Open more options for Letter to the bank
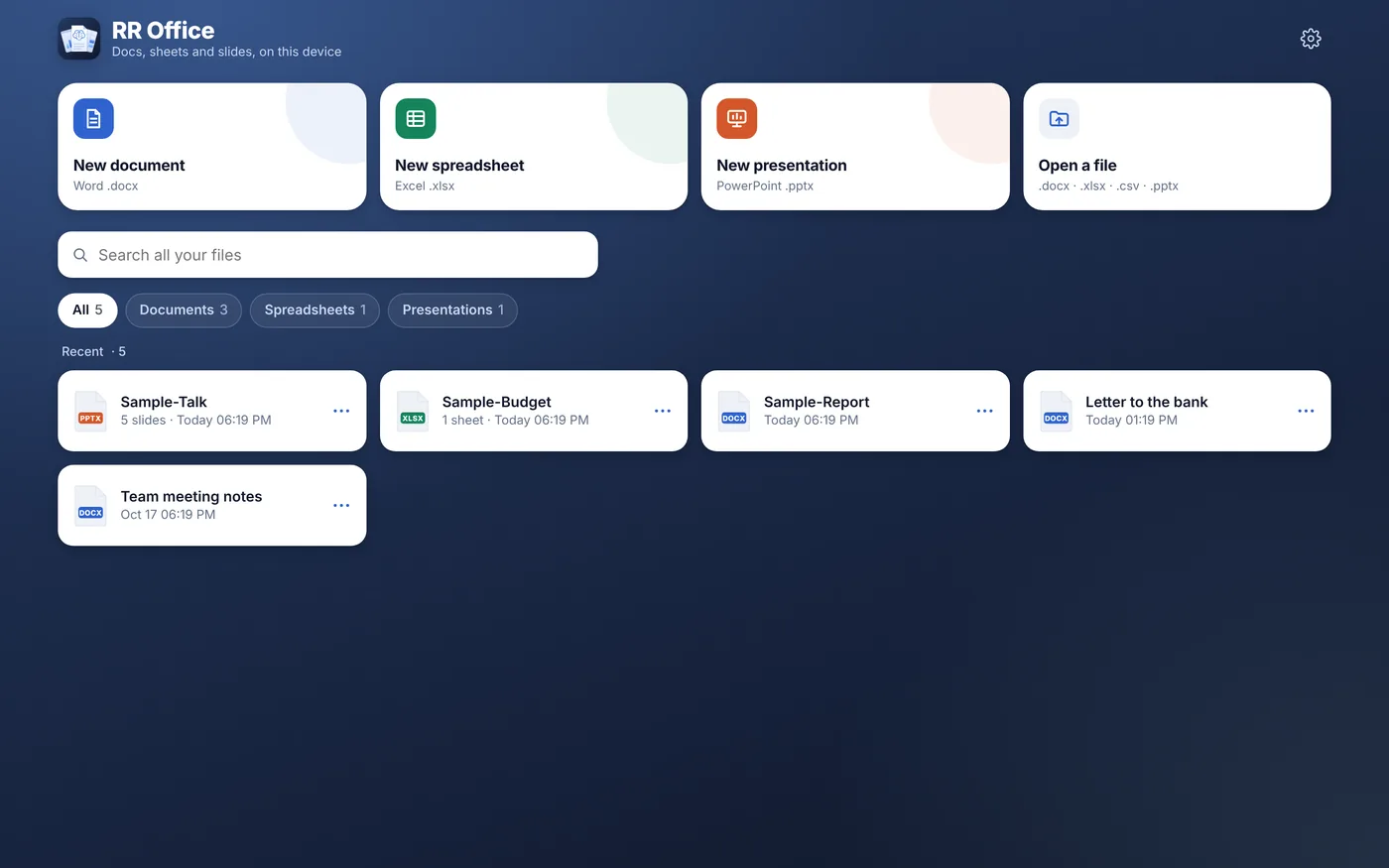 tap(1306, 411)
